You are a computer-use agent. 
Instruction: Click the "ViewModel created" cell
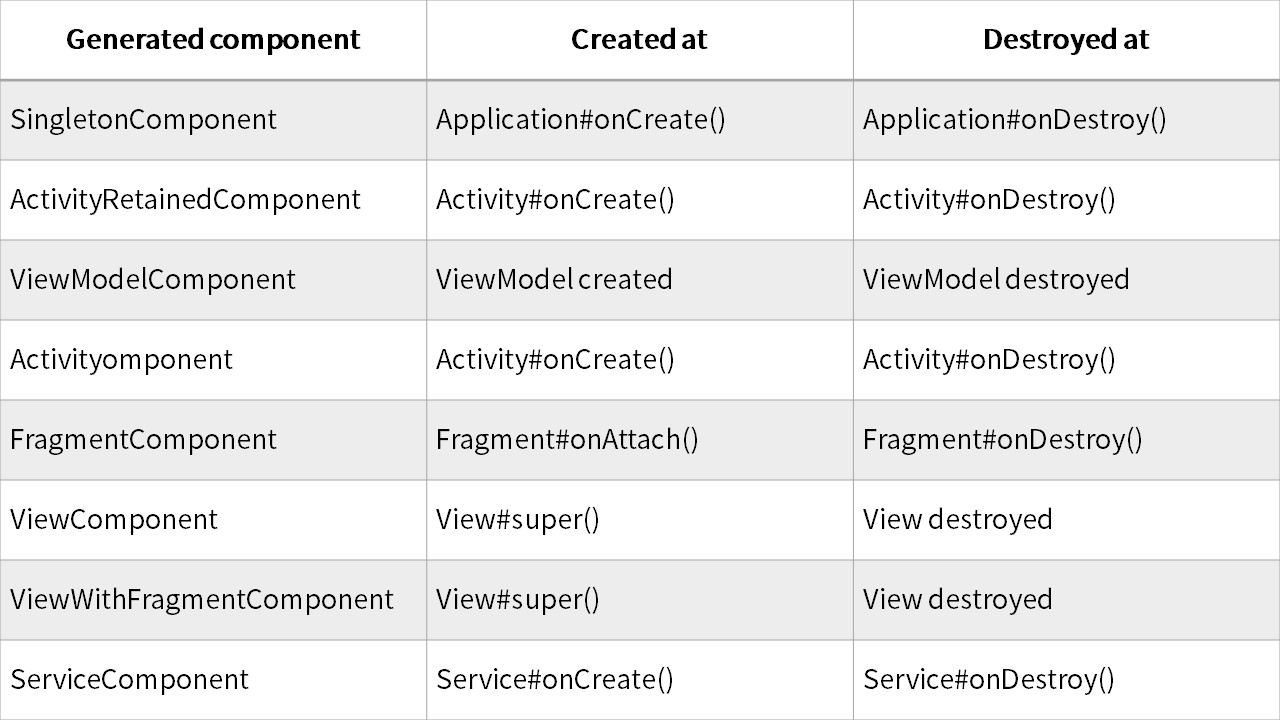click(x=555, y=279)
